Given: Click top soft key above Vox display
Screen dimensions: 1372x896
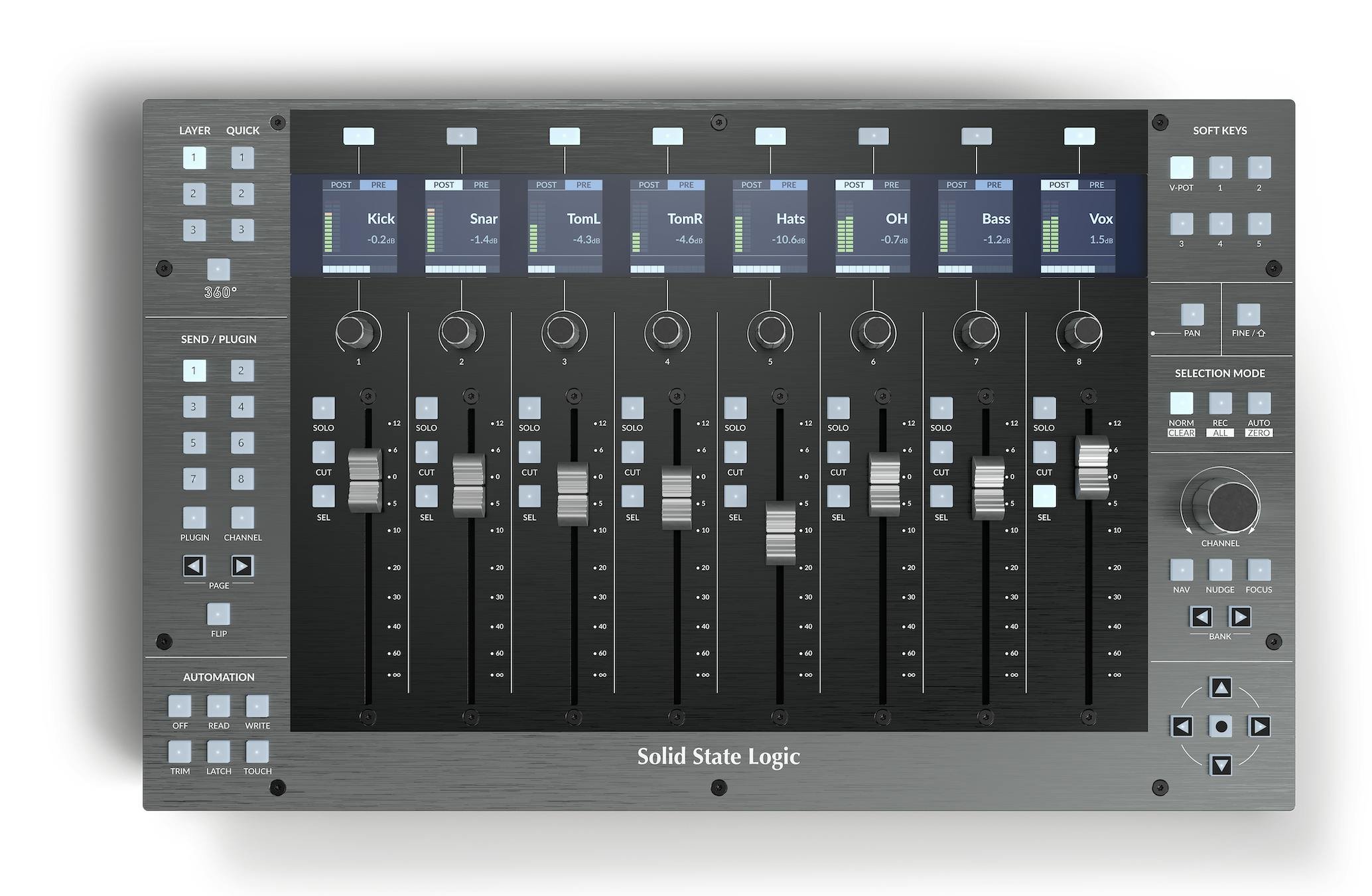Looking at the screenshot, I should pos(1079,137).
